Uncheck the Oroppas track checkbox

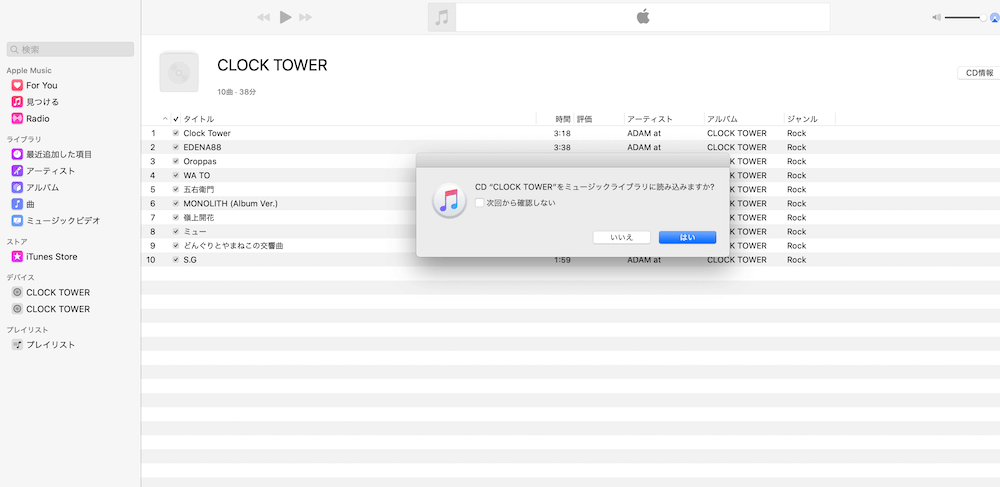176,161
